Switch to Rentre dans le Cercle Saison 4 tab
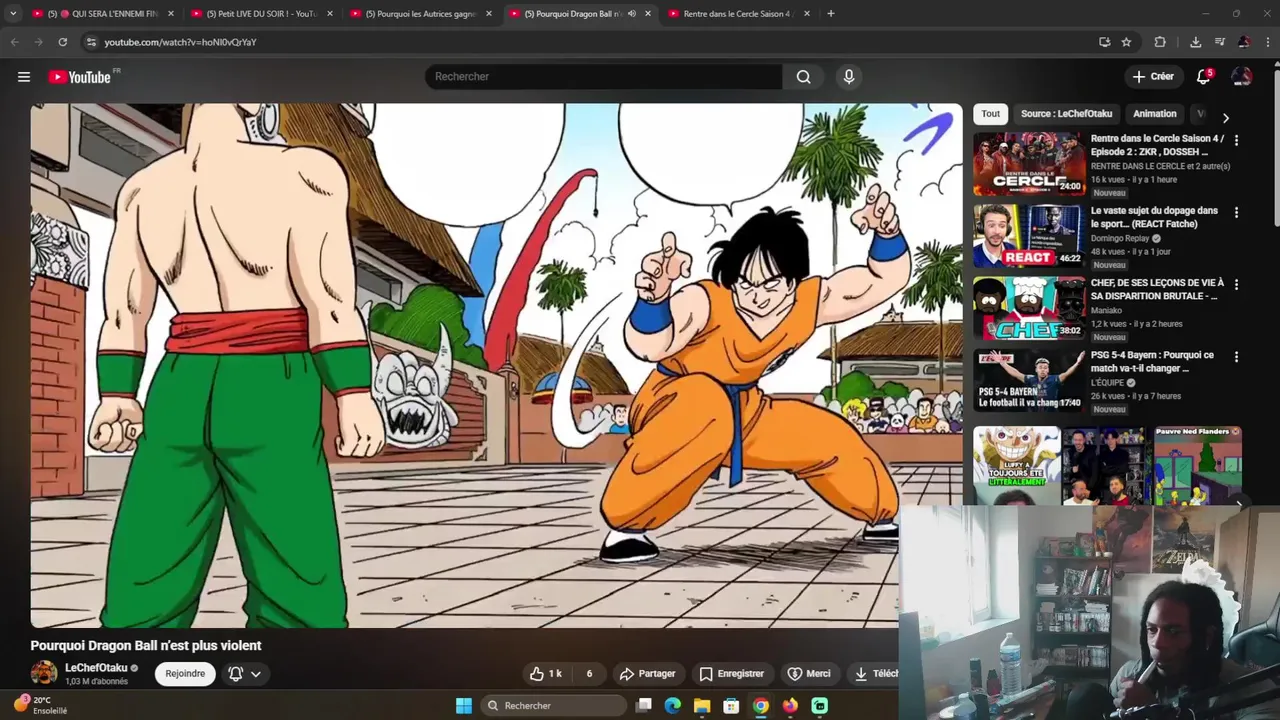Image resolution: width=1280 pixels, height=720 pixels. coord(738,14)
